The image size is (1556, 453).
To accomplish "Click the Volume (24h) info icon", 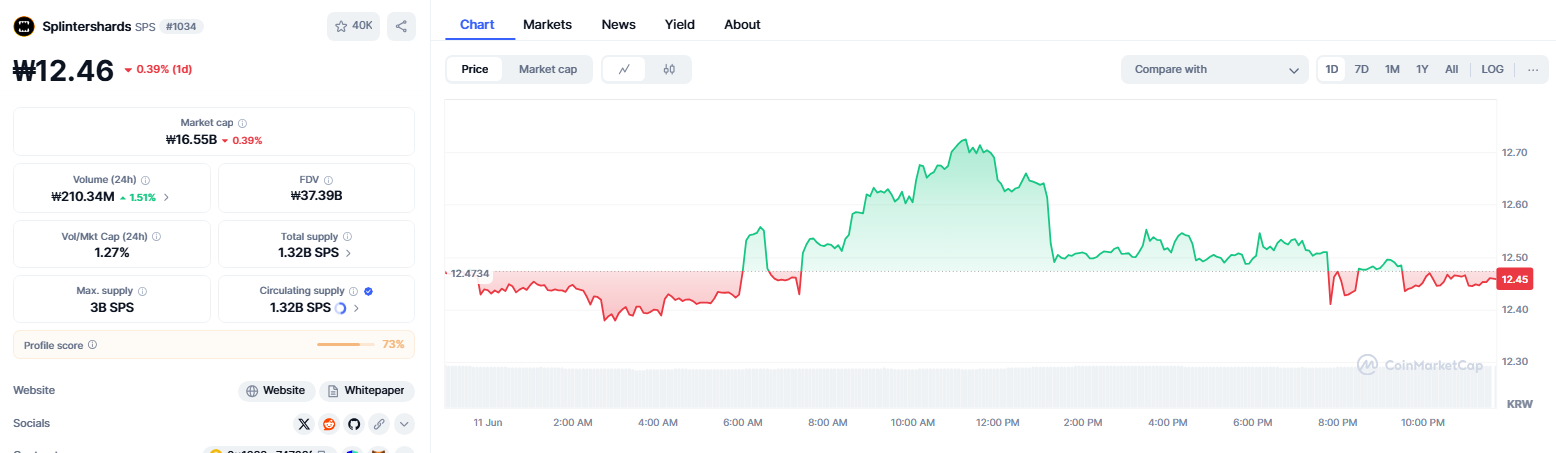I will point(146,180).
